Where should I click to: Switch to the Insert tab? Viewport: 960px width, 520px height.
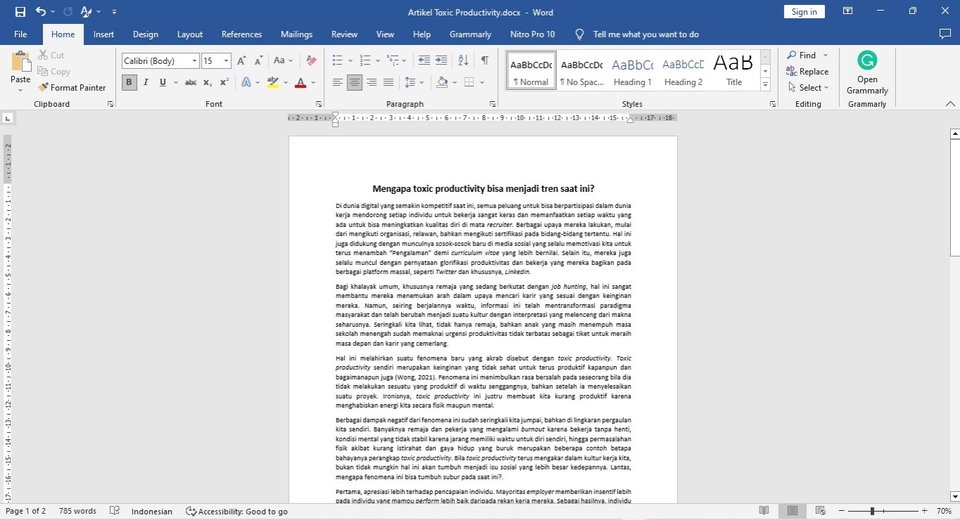coord(103,34)
